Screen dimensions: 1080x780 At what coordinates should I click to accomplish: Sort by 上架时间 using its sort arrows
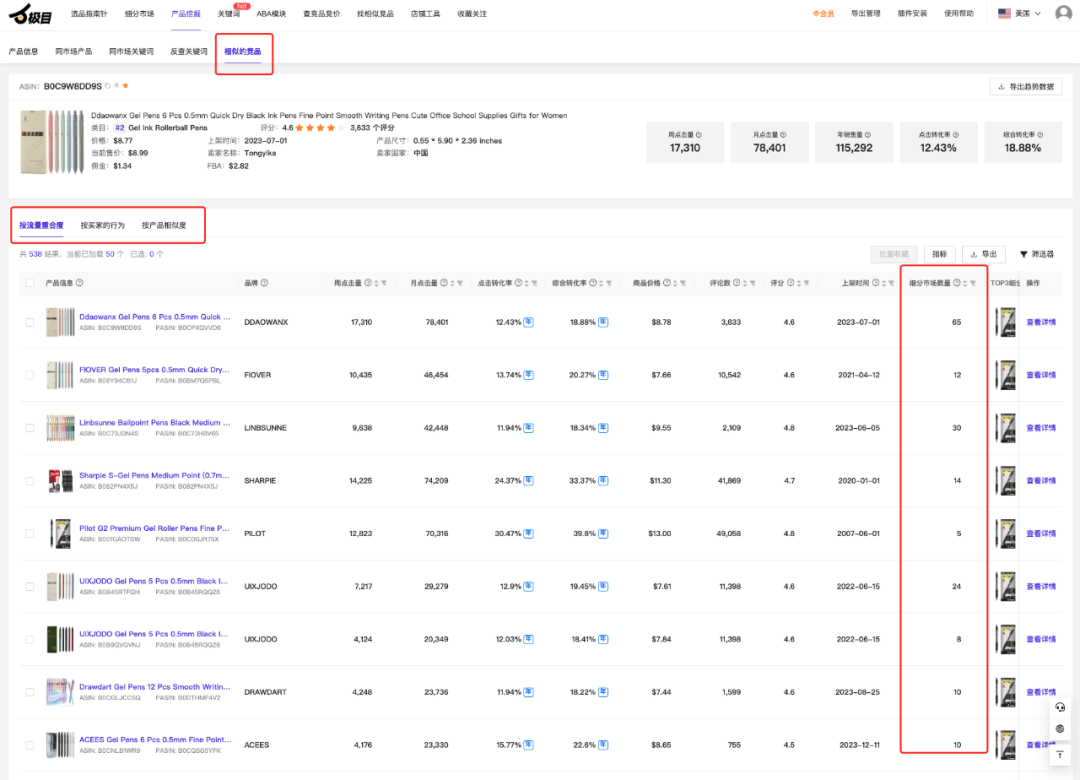(x=884, y=283)
